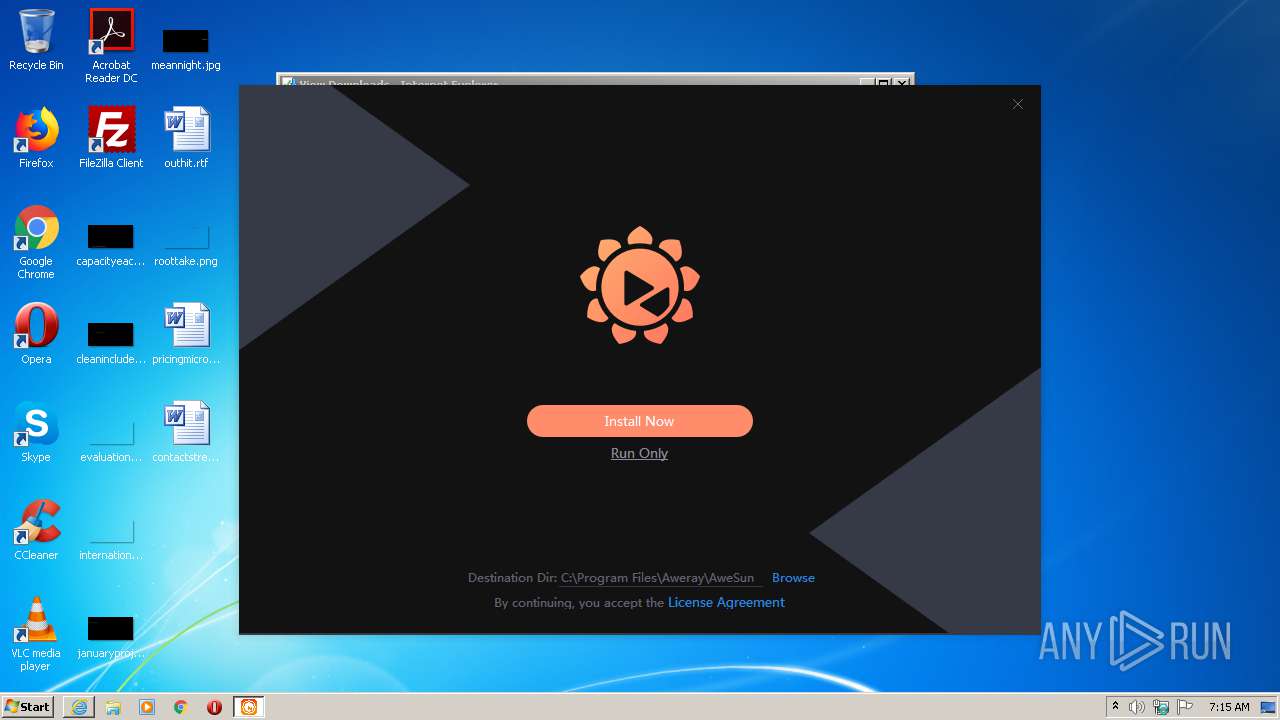Click Browse to change the destination directory
This screenshot has height=720, width=1280.
point(793,578)
